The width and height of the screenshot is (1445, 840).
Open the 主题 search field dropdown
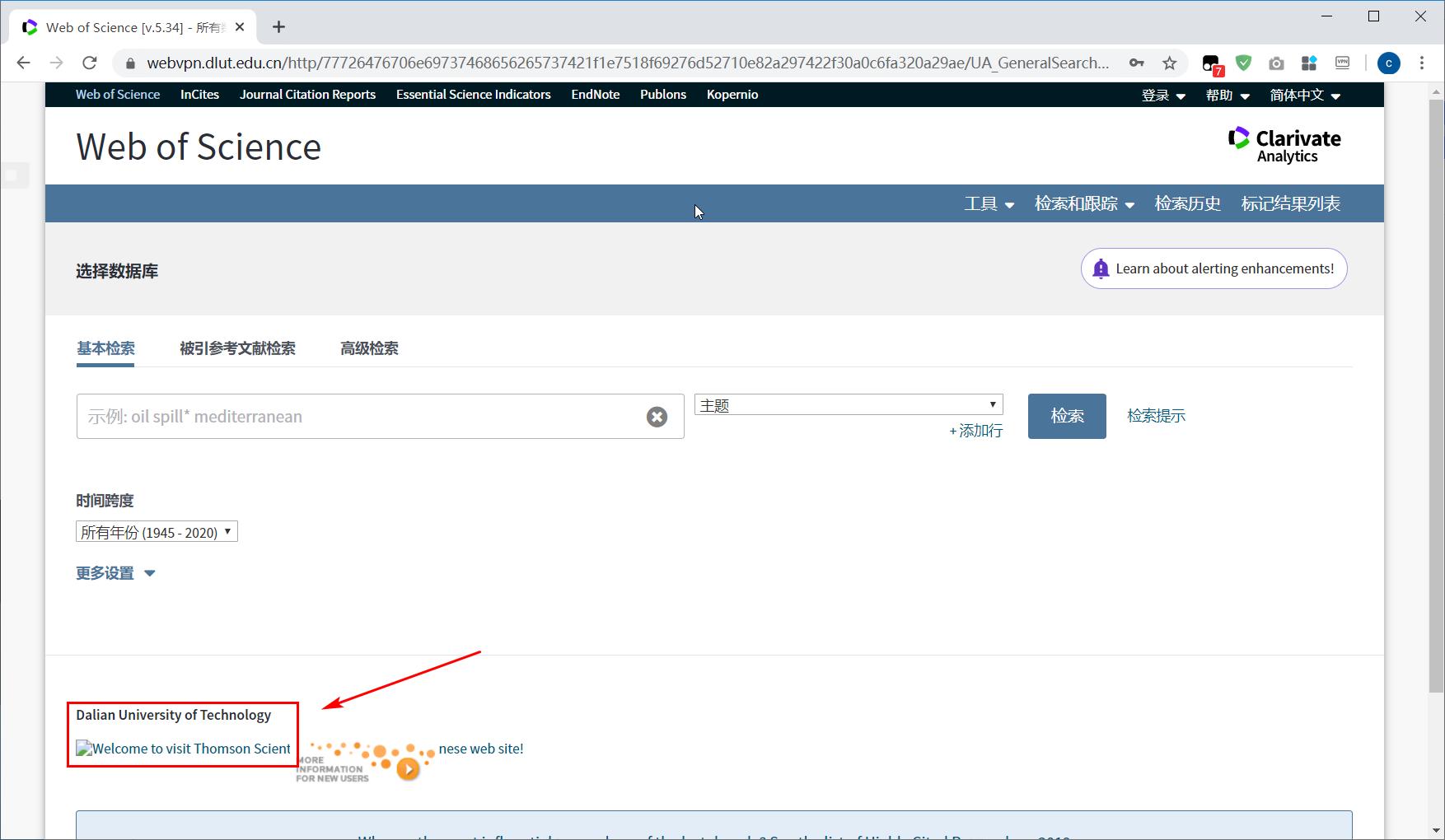[849, 405]
